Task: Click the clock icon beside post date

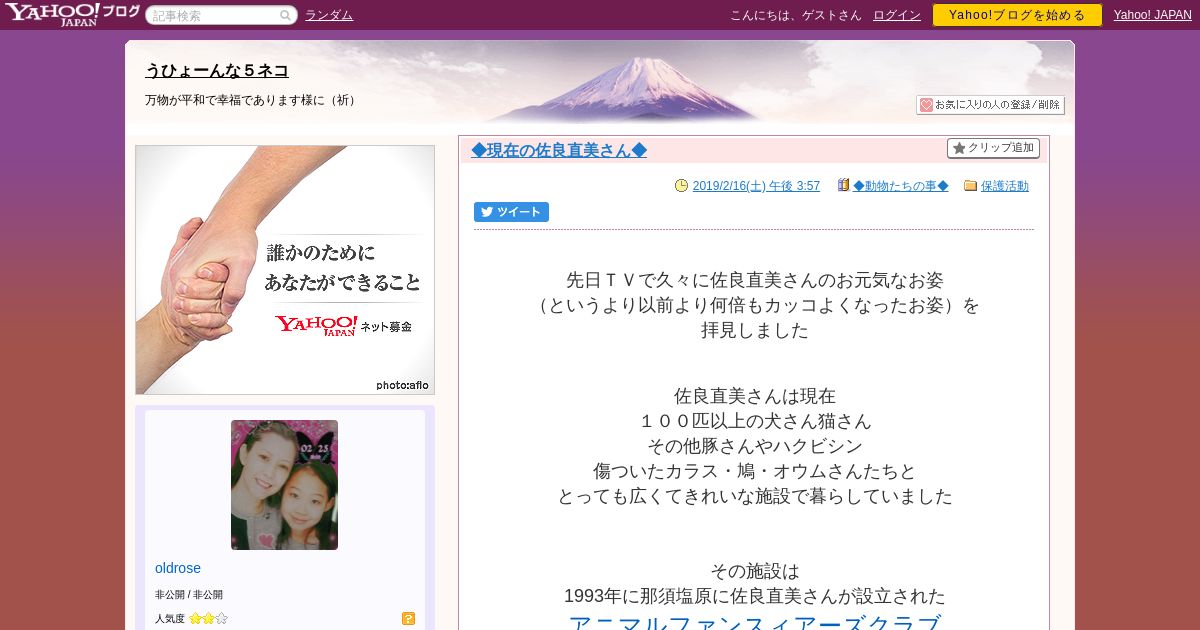Action: click(x=682, y=185)
